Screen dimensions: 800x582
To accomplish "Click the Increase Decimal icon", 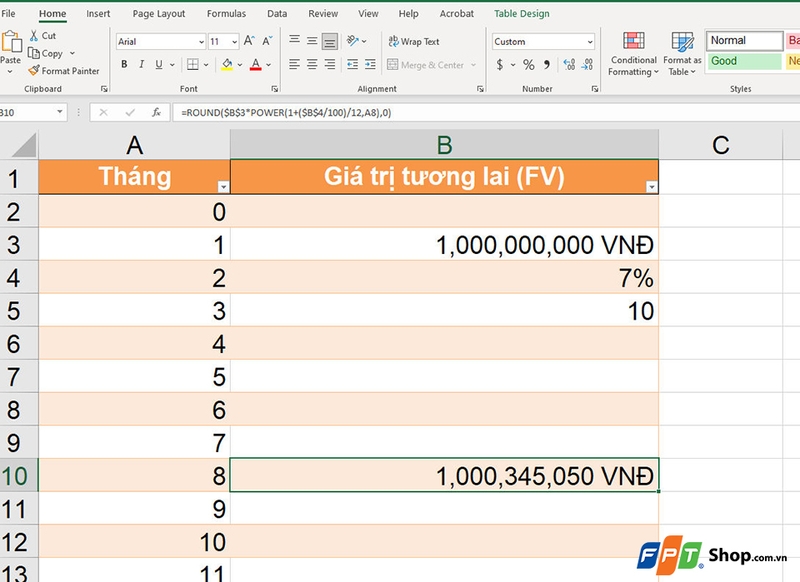I will 567,63.
